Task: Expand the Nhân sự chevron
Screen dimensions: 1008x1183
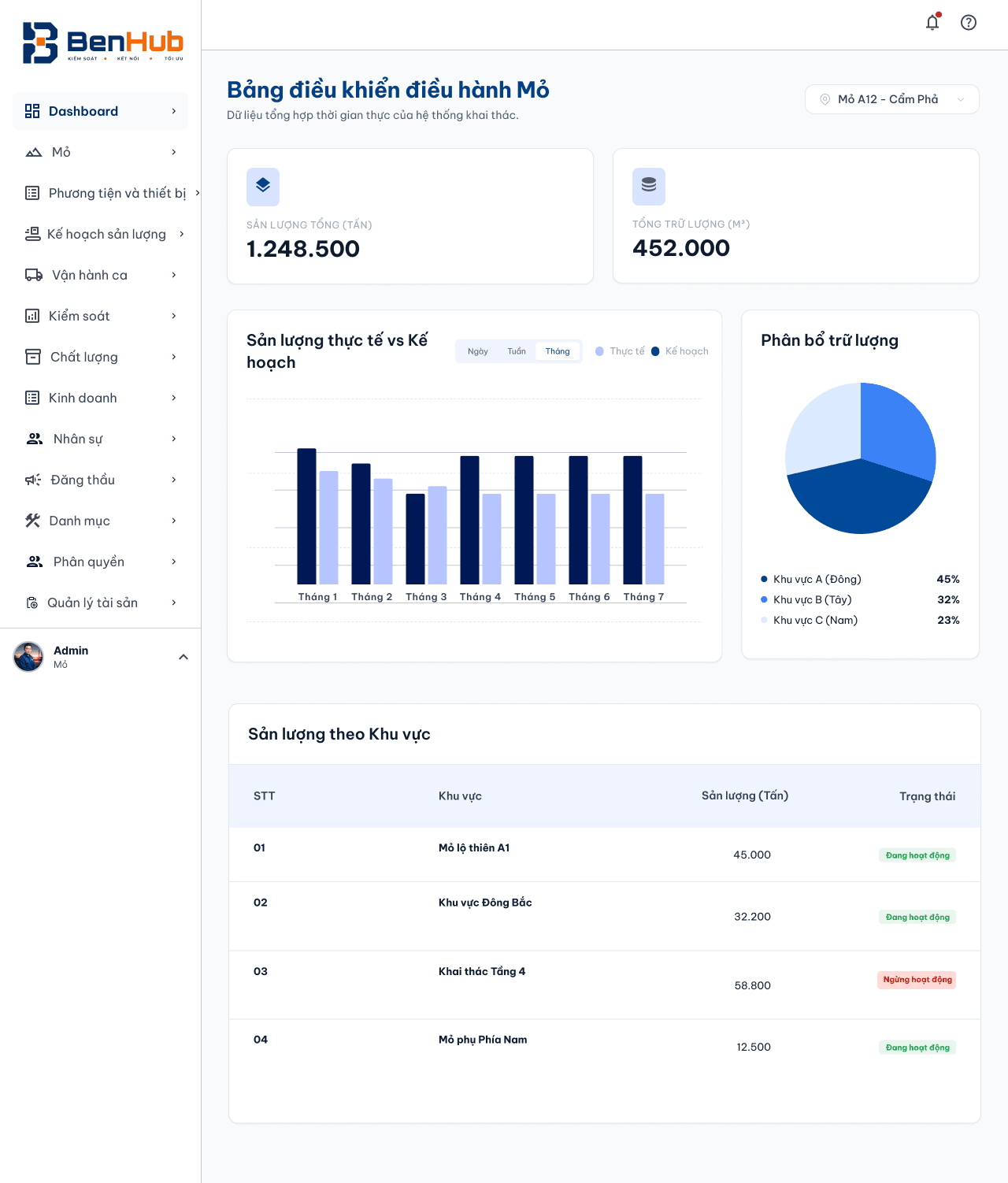Action: 174,439
